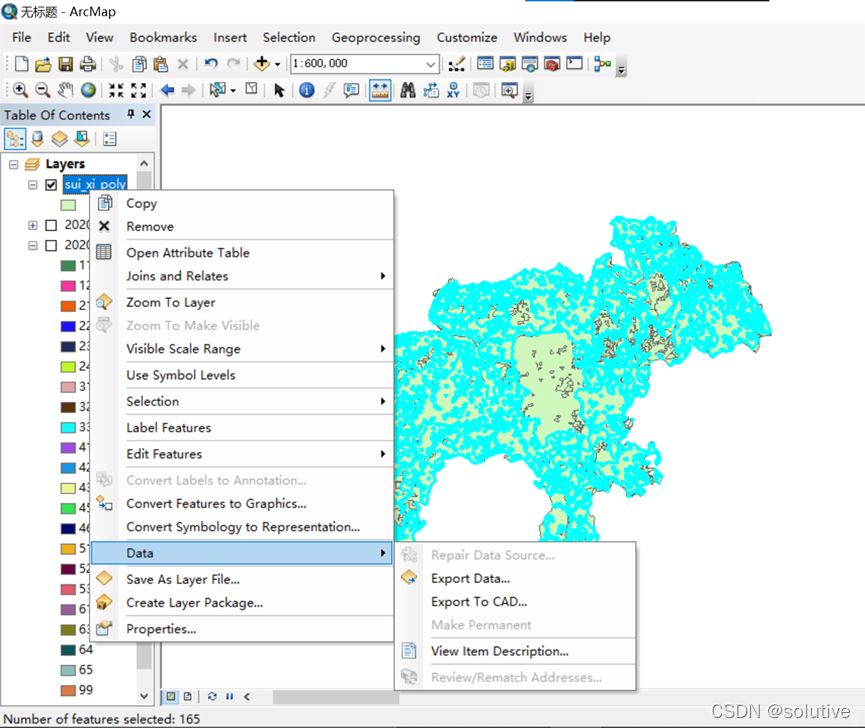Switch to List By Source view
The width and height of the screenshot is (865, 728).
[x=38, y=139]
